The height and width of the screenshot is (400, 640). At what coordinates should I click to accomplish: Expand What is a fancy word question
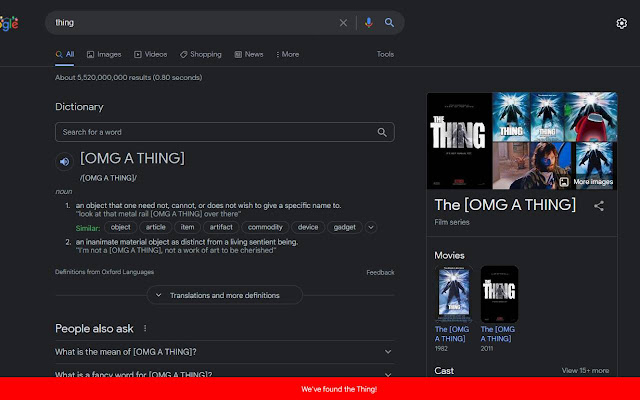tap(225, 373)
